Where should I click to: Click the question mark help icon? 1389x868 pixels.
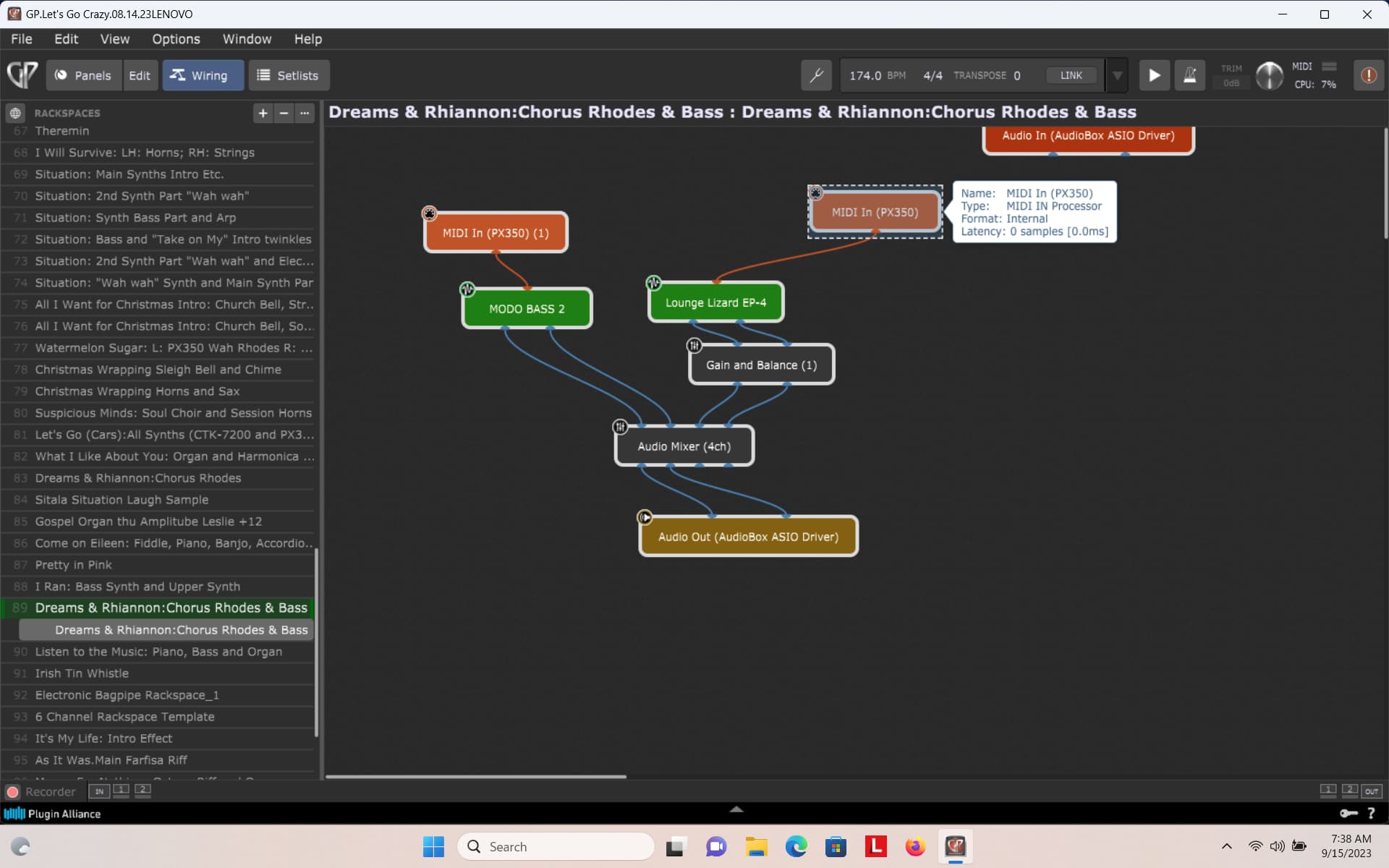pyautogui.click(x=1372, y=814)
